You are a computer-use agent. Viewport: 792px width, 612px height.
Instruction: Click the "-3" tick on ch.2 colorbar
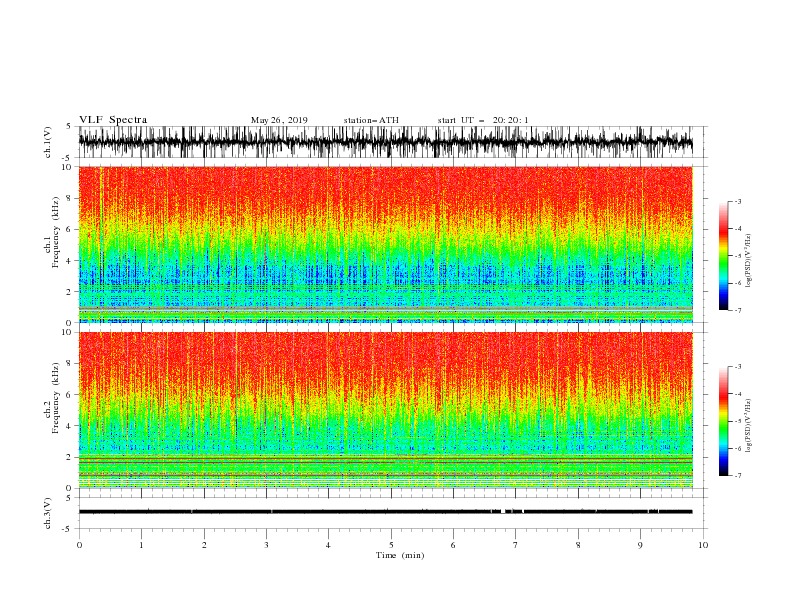[737, 367]
